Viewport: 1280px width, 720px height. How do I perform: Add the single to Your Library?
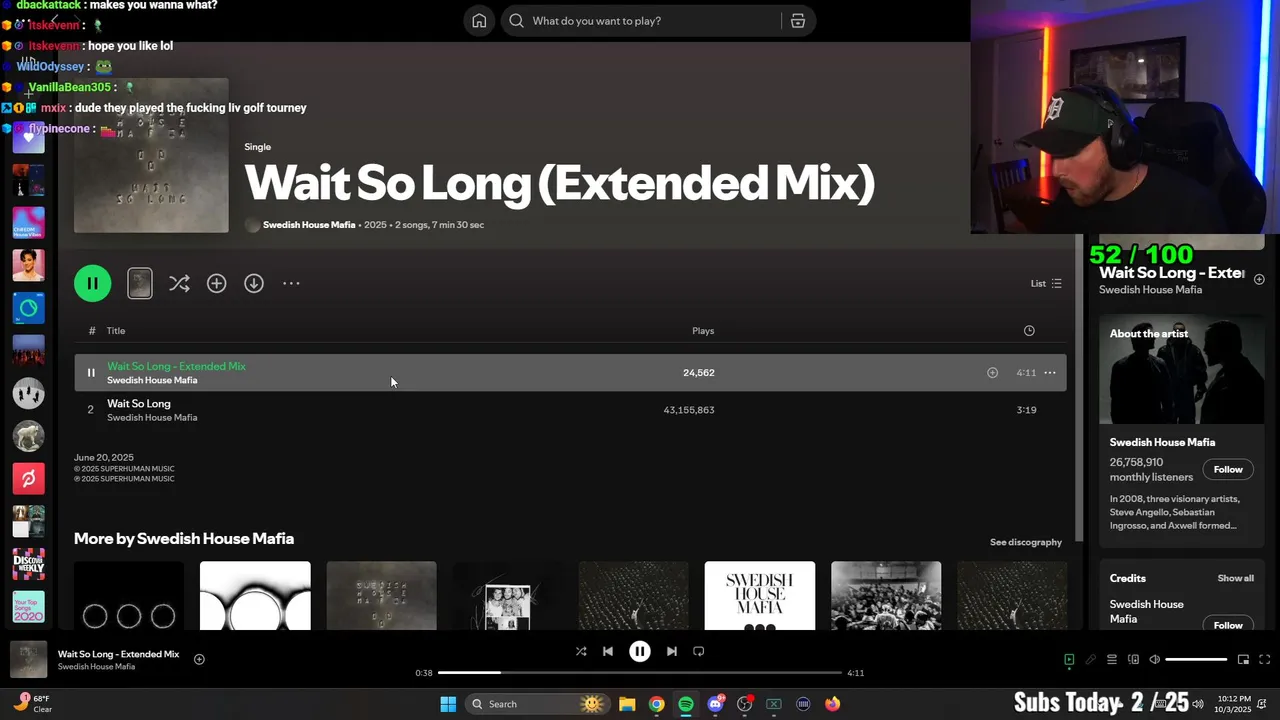(216, 284)
